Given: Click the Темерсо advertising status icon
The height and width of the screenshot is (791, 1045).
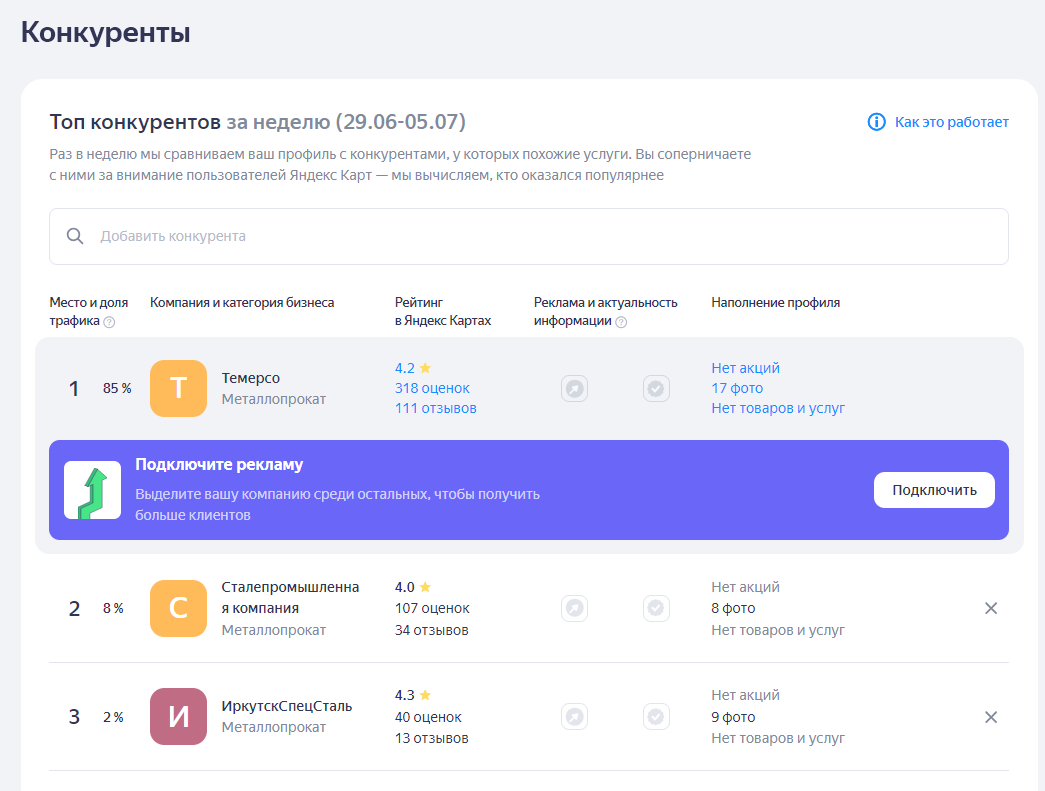Looking at the screenshot, I should pos(574,389).
